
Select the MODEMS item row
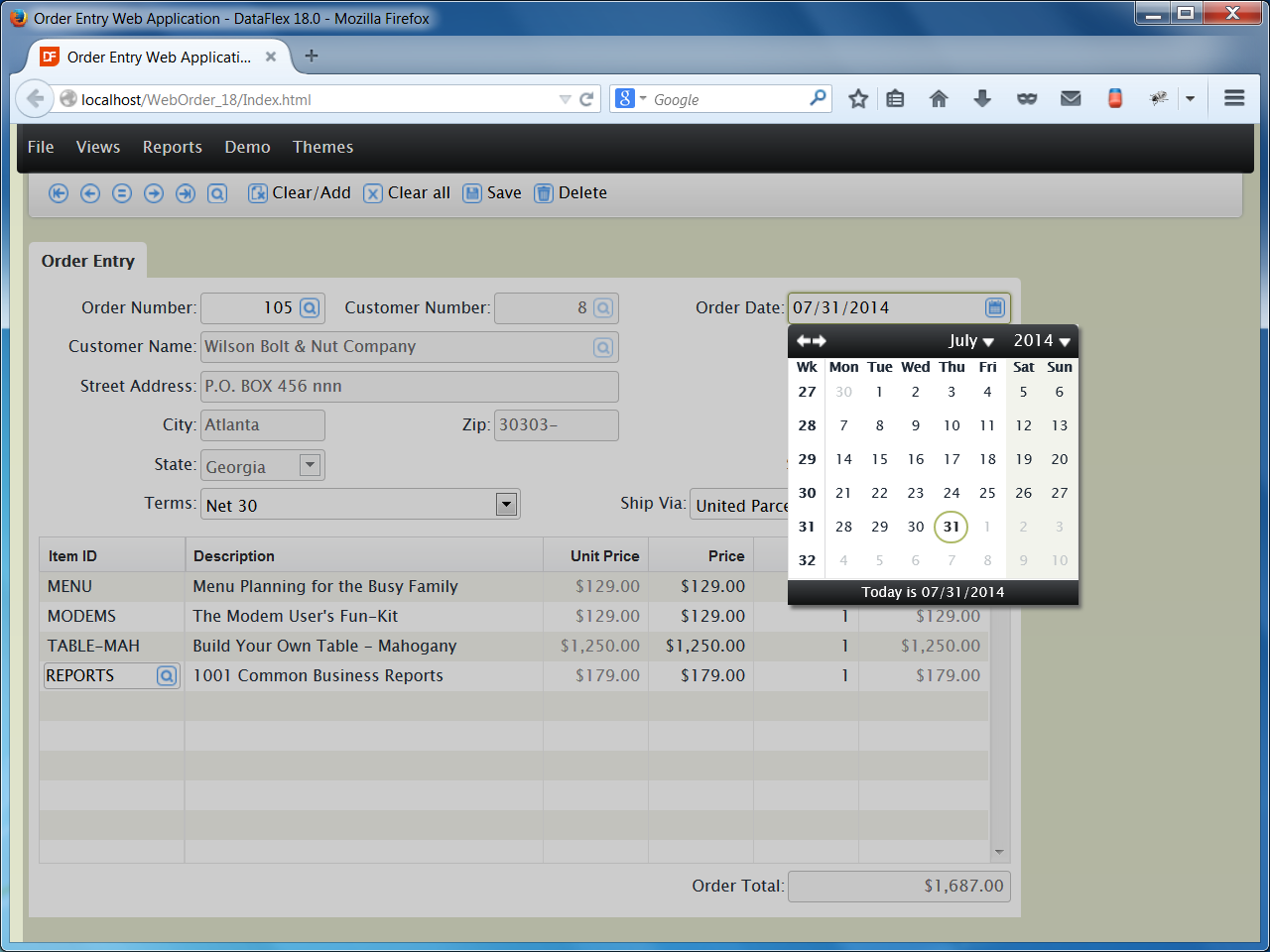pos(514,617)
